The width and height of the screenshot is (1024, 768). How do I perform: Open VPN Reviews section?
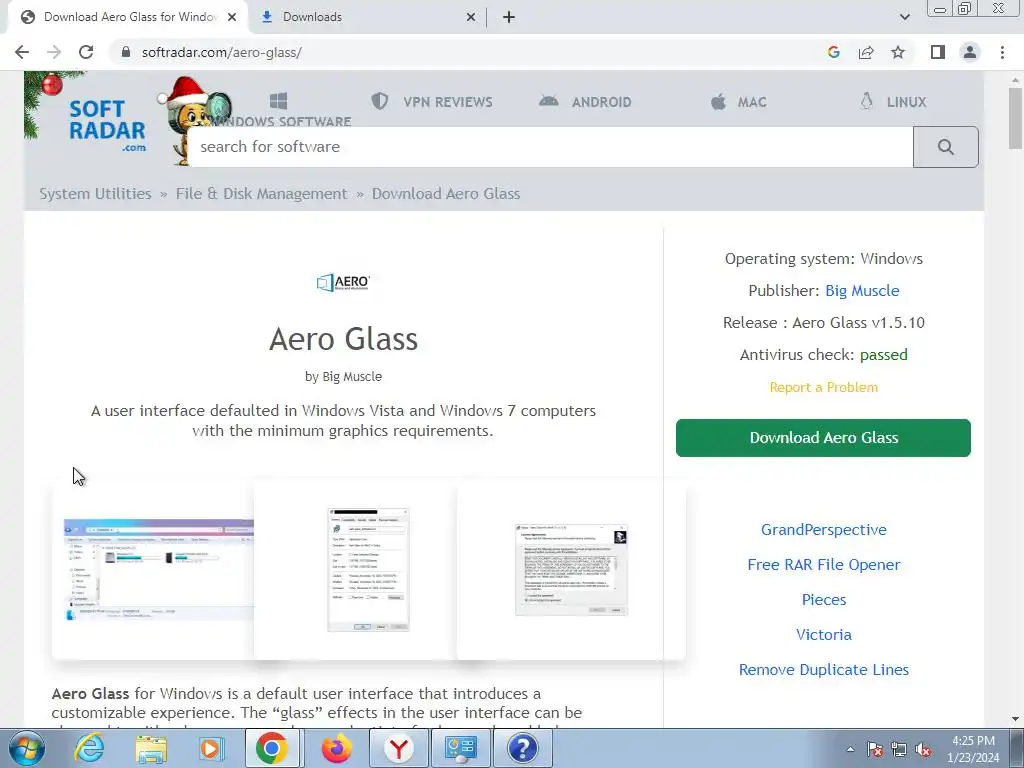432,102
